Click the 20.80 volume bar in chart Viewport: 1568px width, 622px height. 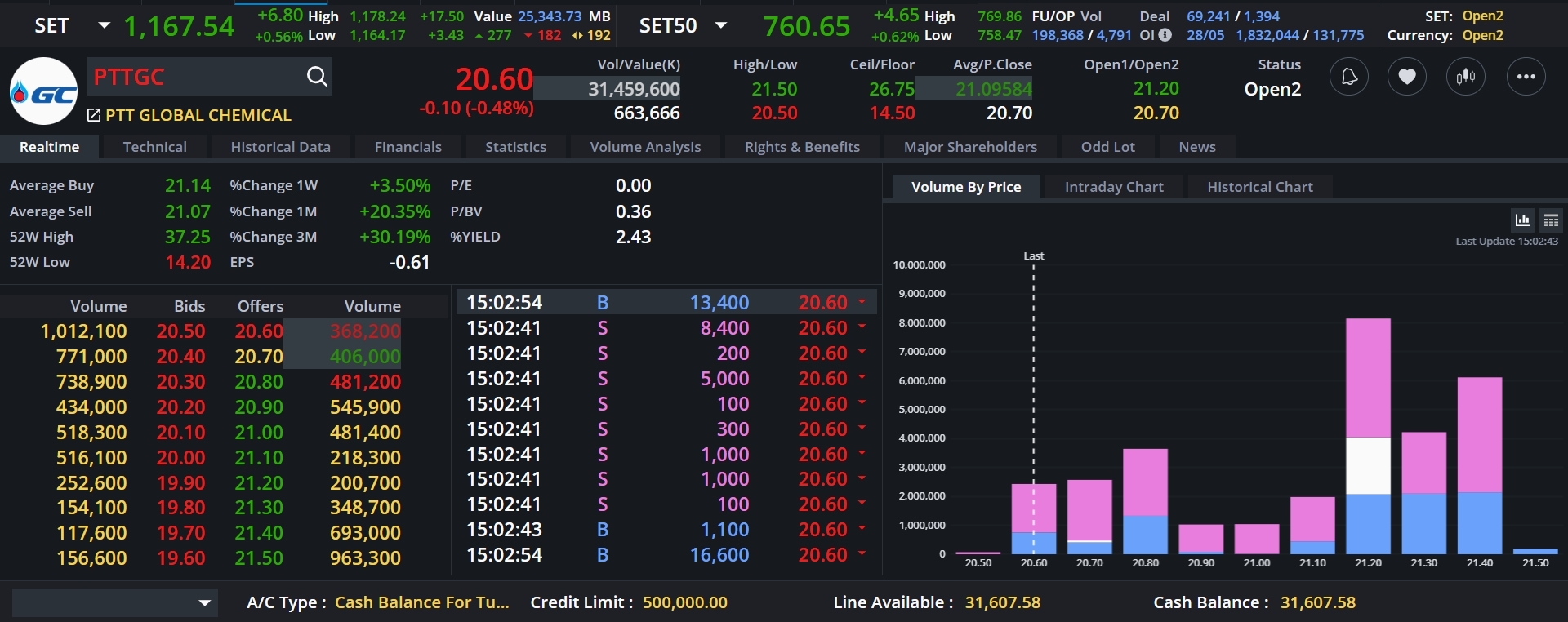tap(1145, 502)
